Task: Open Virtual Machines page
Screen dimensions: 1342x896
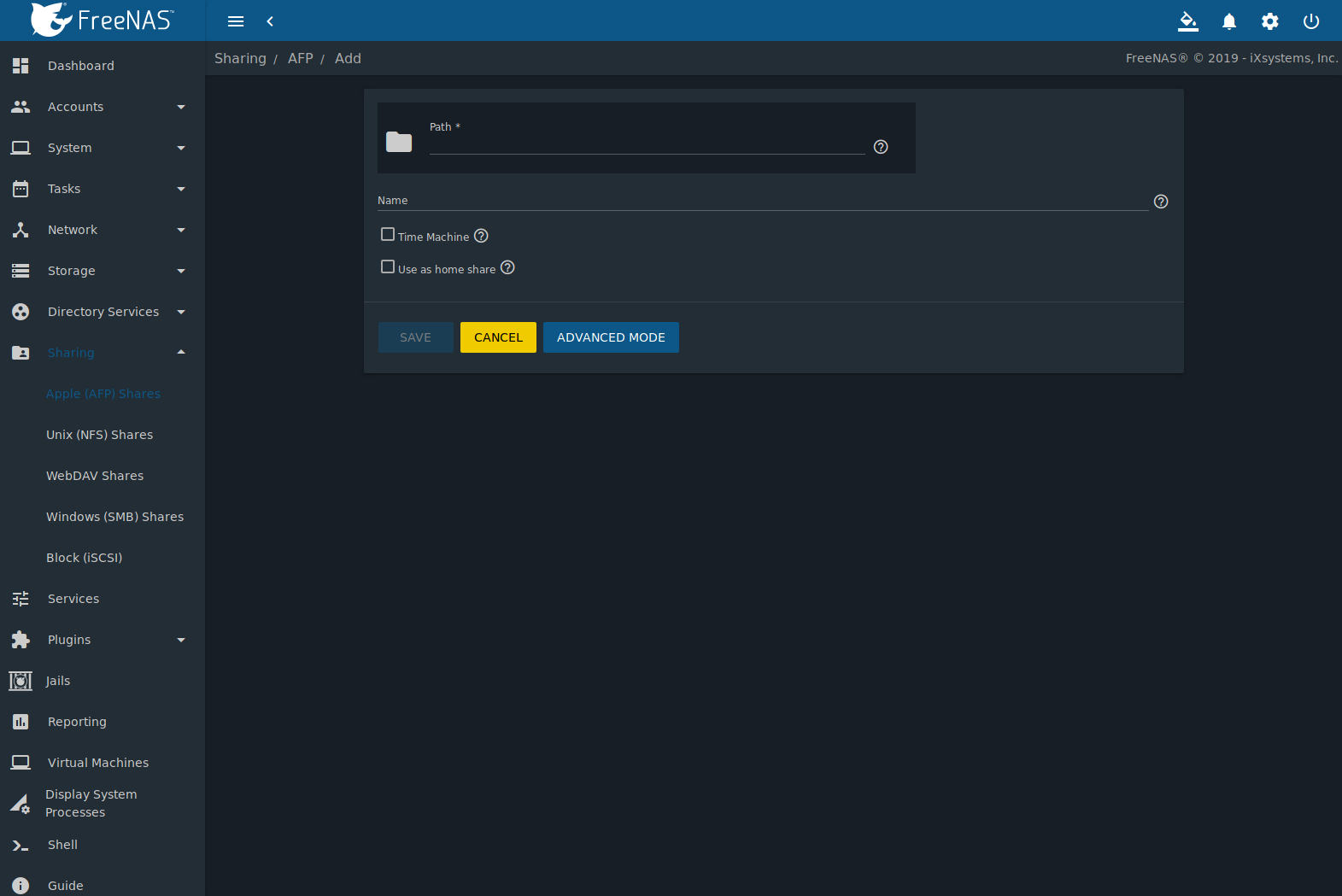Action: 98,763
